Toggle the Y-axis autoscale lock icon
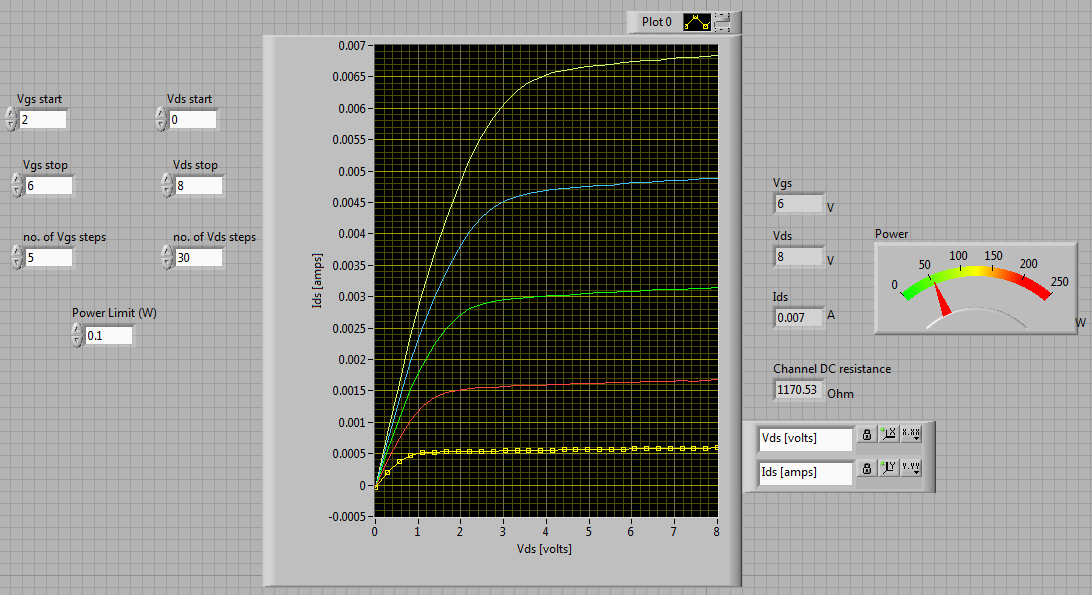The image size is (1092, 595). (x=866, y=468)
